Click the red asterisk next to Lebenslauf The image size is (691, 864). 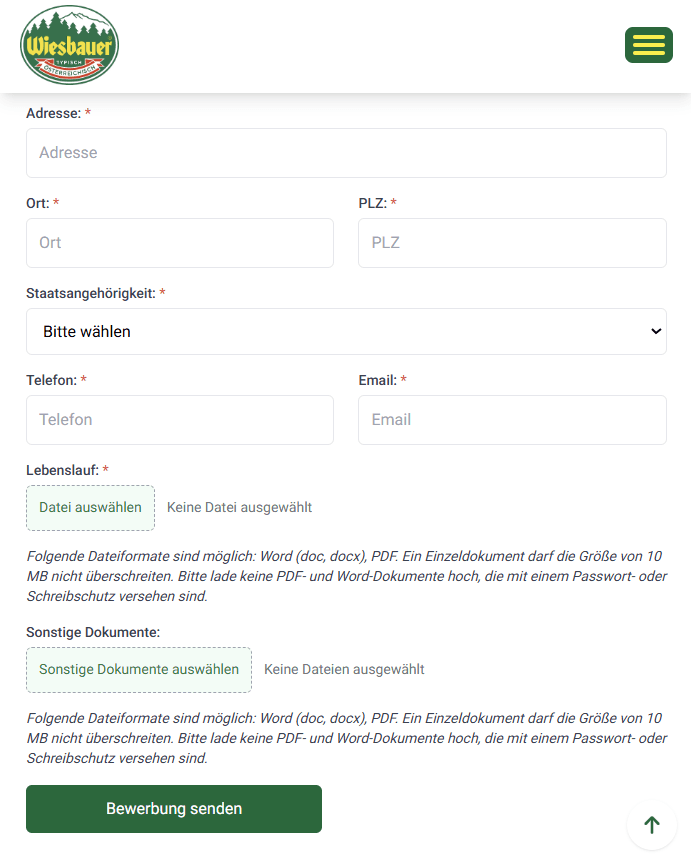[x=105, y=469]
